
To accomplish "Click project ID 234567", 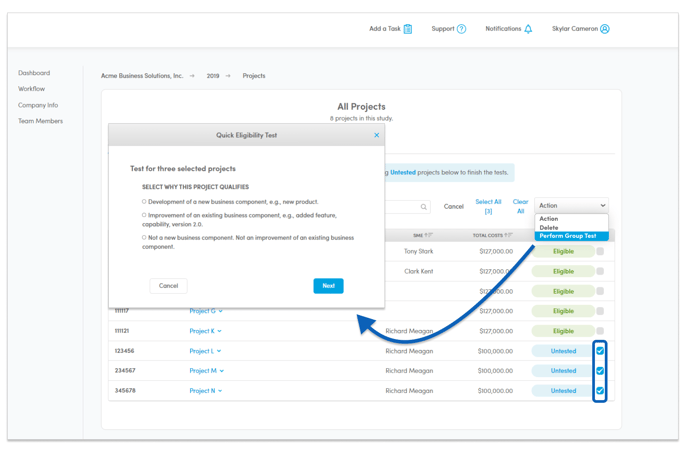I will [125, 371].
